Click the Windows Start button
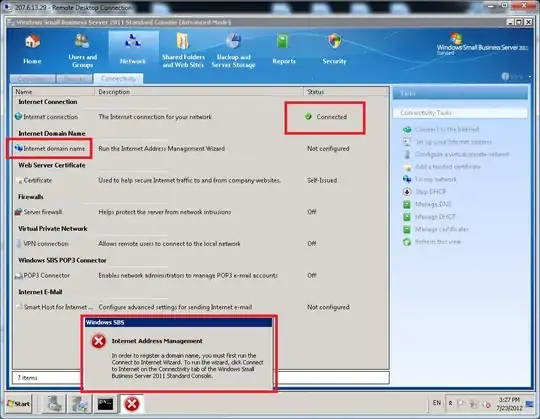540x419 pixels. pyautogui.click(x=19, y=404)
